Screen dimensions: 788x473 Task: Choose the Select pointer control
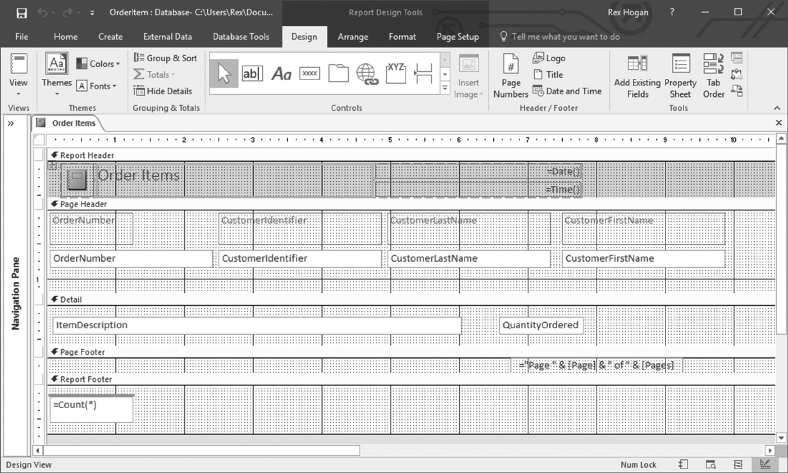(224, 73)
